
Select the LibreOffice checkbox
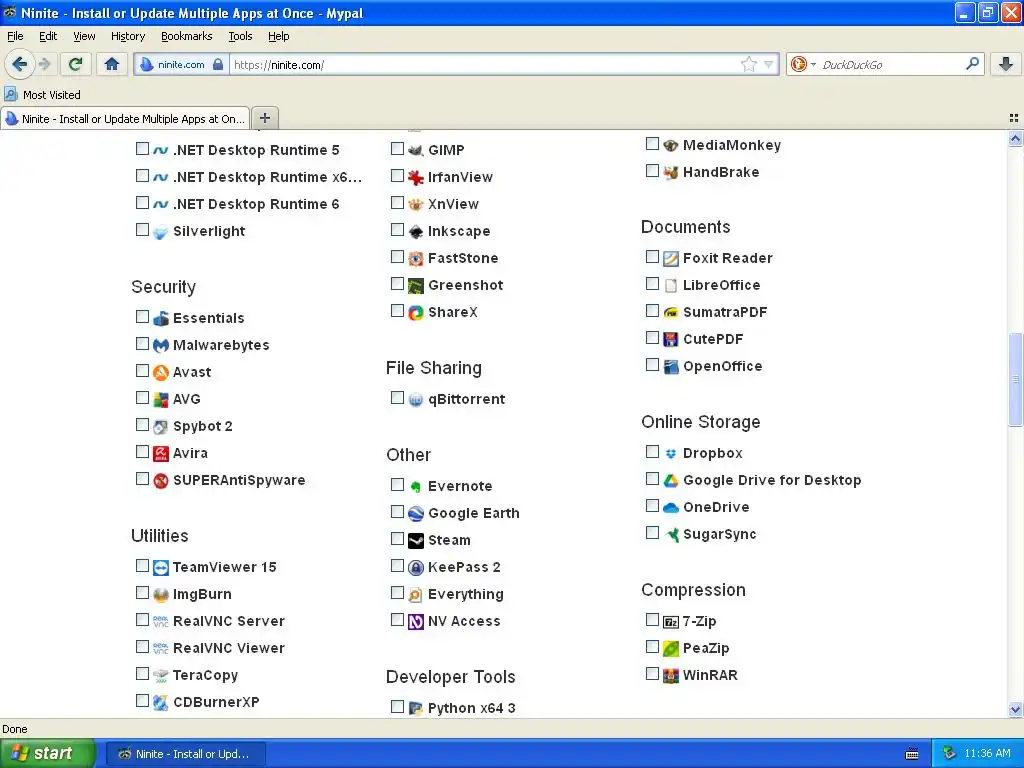click(x=652, y=283)
